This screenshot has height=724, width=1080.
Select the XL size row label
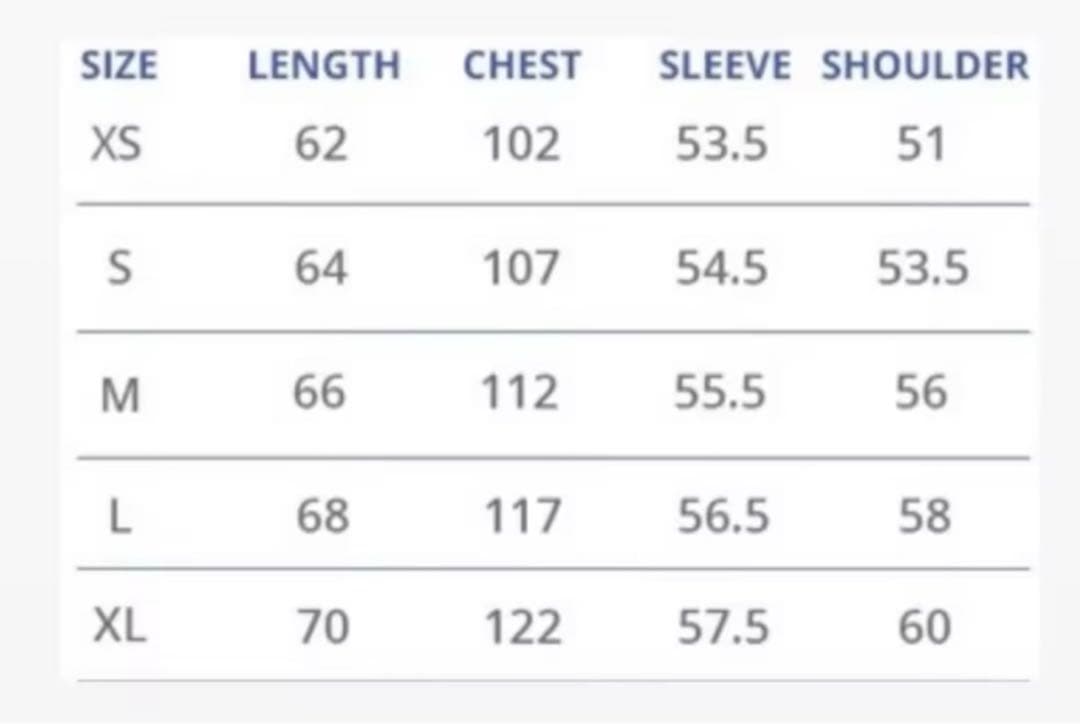(120, 627)
